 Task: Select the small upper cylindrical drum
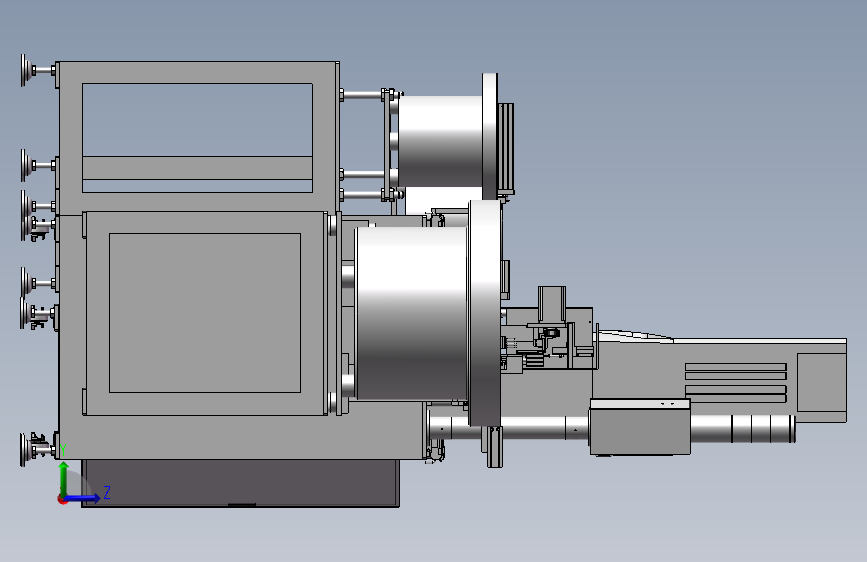(440, 142)
